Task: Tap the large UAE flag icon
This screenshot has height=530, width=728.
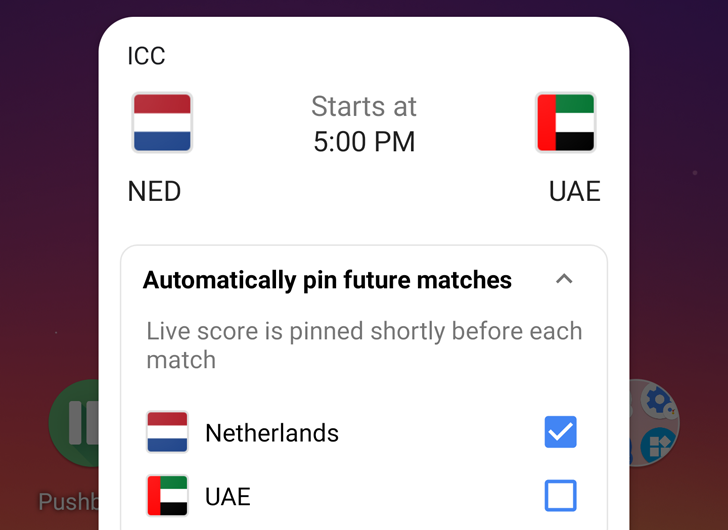Action: [x=566, y=122]
